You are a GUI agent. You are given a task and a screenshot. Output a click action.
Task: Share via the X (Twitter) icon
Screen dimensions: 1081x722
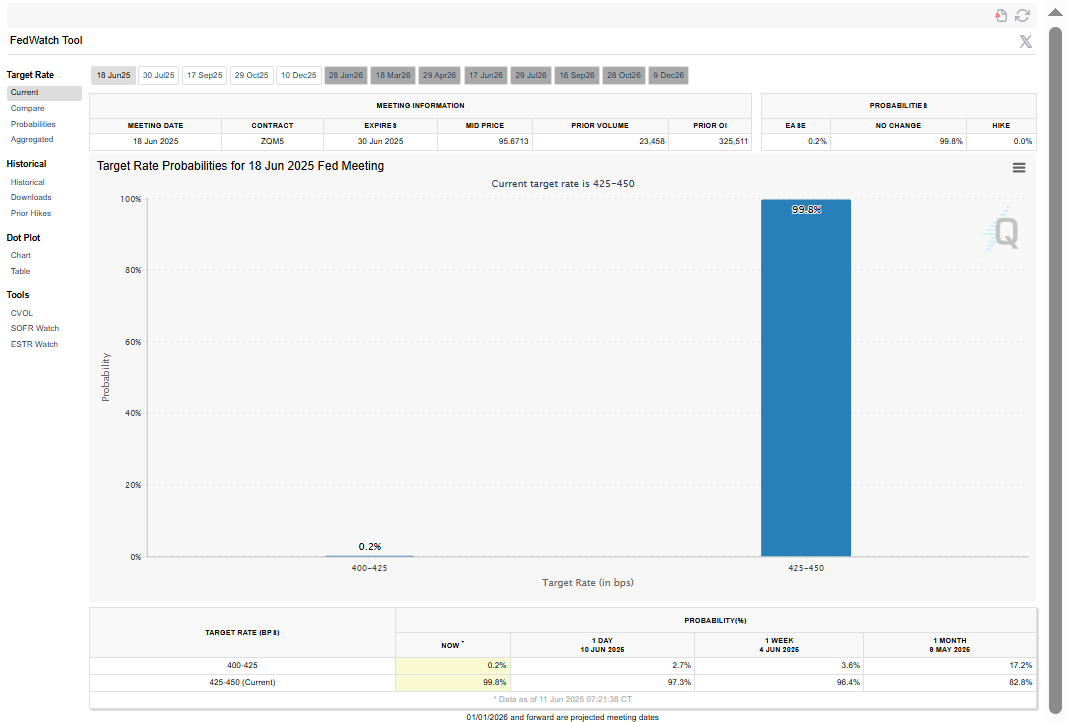(1025, 41)
